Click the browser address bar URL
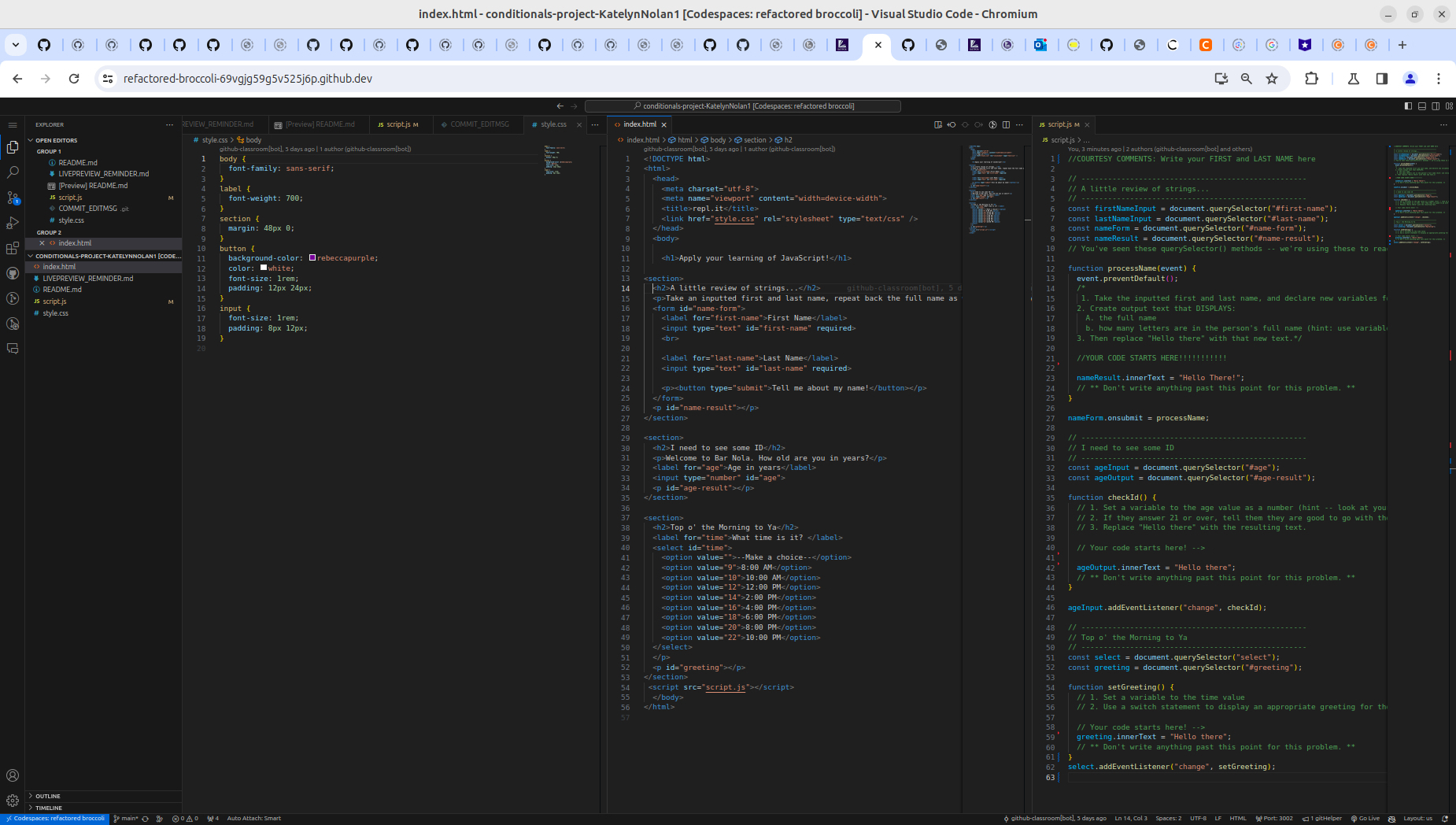Viewport: 1456px width, 825px height. (x=246, y=79)
